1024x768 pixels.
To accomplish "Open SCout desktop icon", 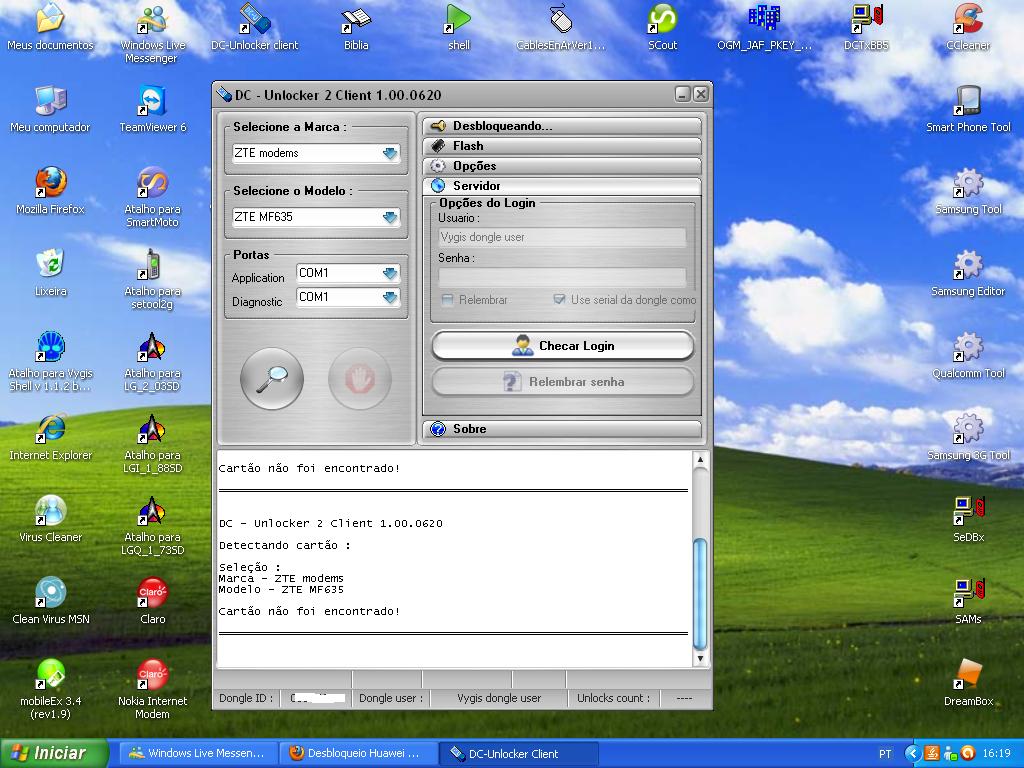I will (x=662, y=27).
